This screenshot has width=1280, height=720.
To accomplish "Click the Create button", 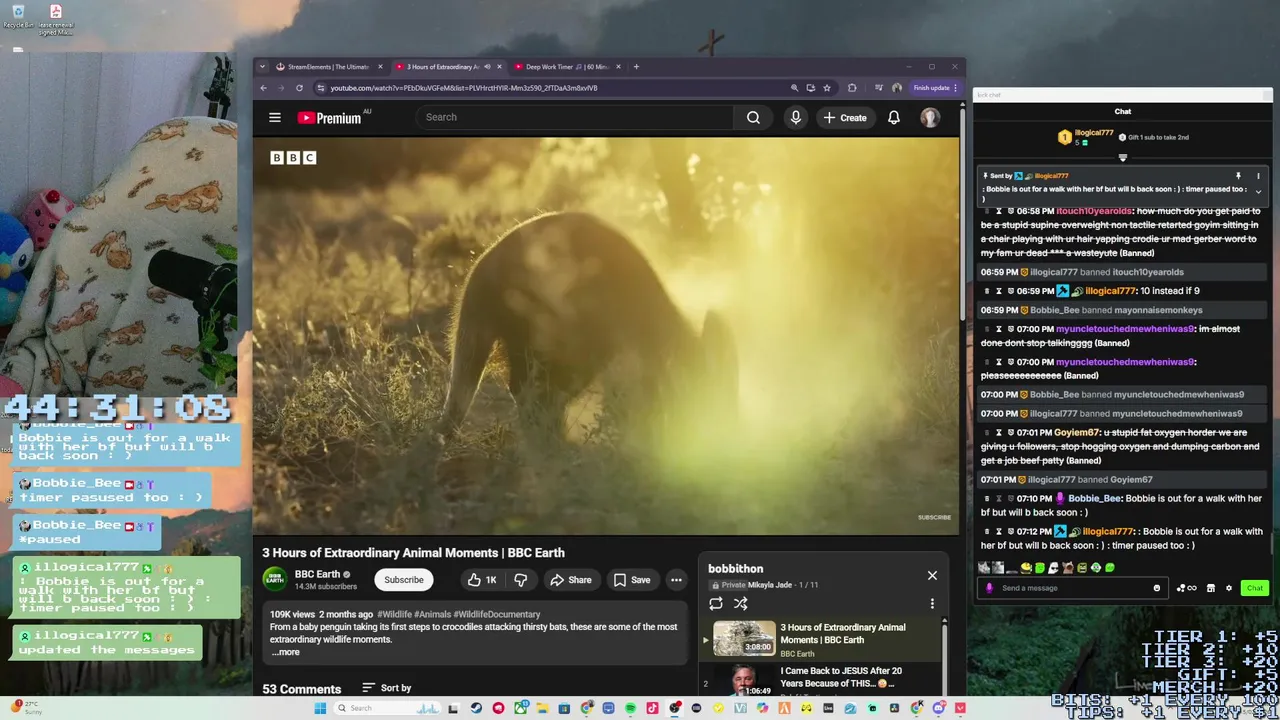I will click(845, 117).
